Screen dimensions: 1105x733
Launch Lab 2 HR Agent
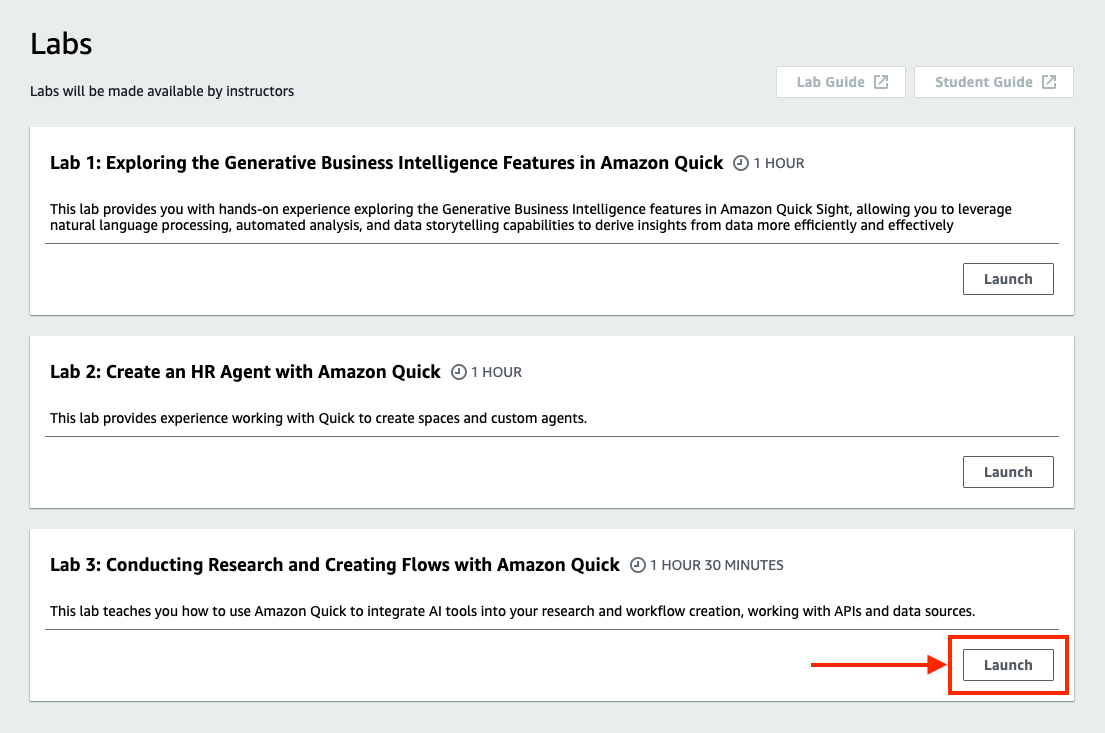click(x=1008, y=472)
